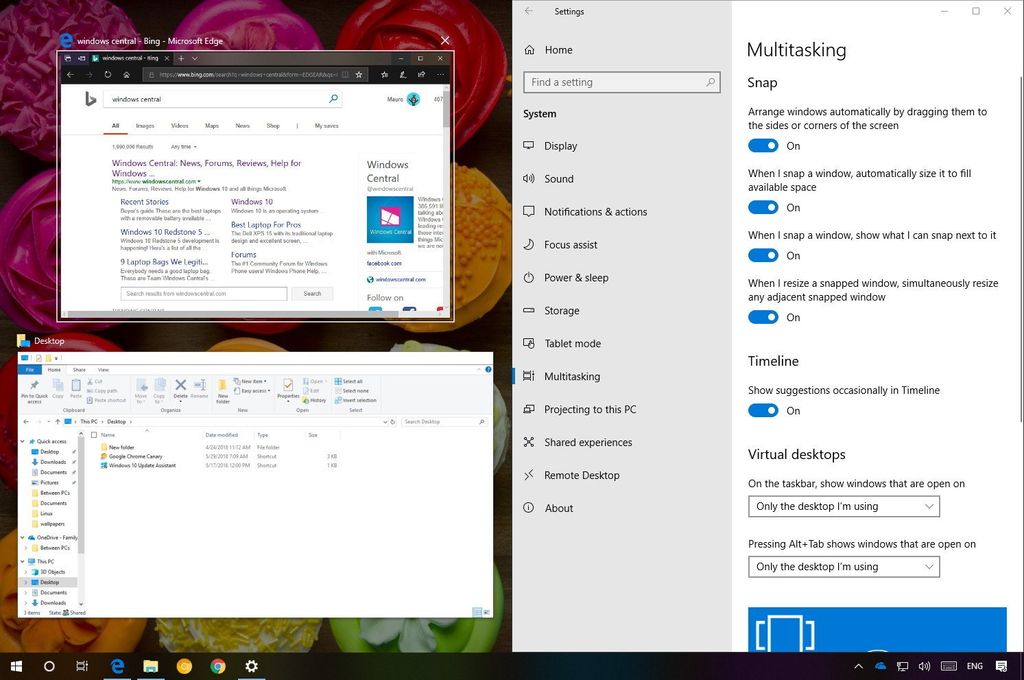
Task: Open the taskbar virtual desktops dropdown
Action: (x=843, y=506)
